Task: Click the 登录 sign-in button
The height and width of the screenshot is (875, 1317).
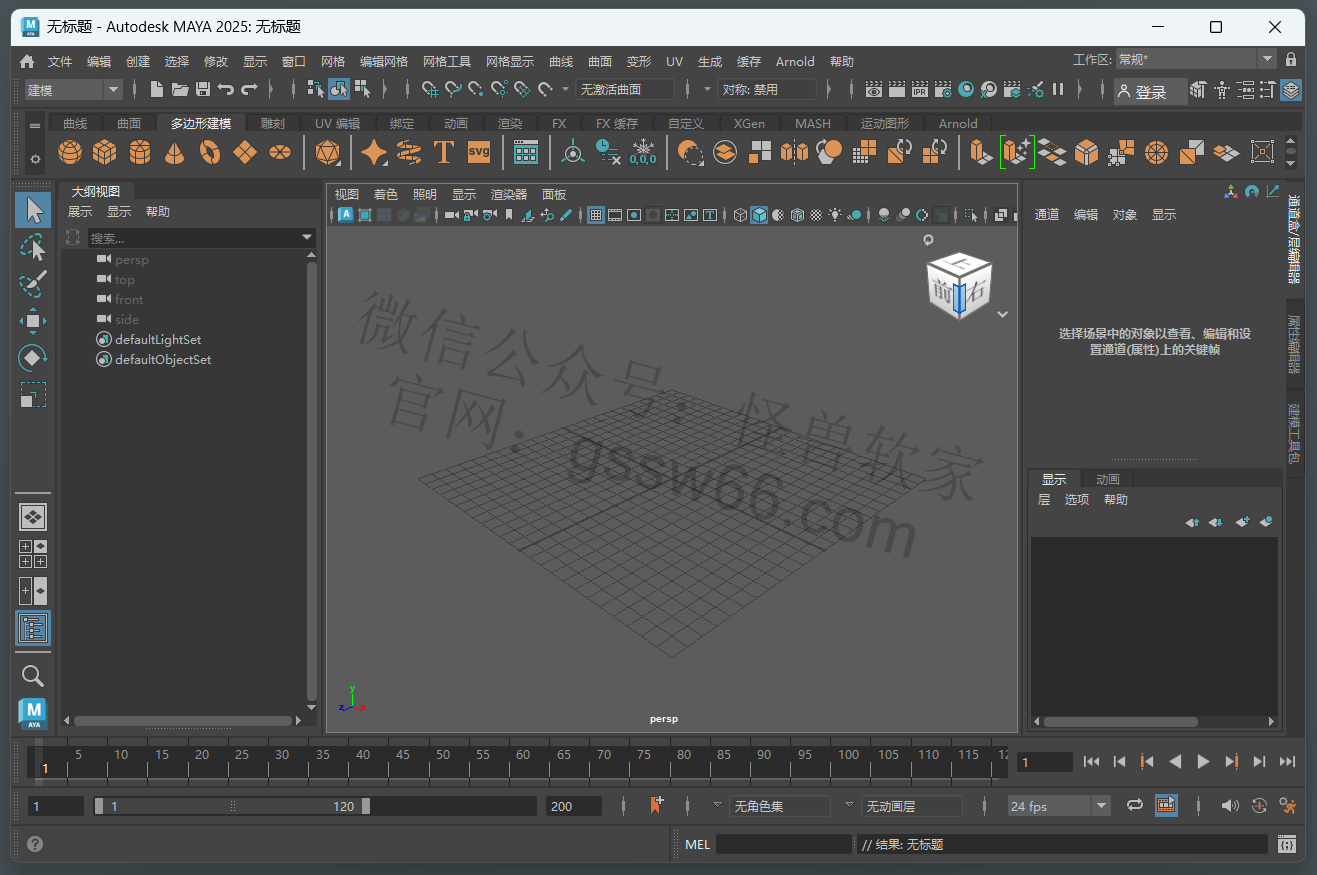Action: 1151,91
